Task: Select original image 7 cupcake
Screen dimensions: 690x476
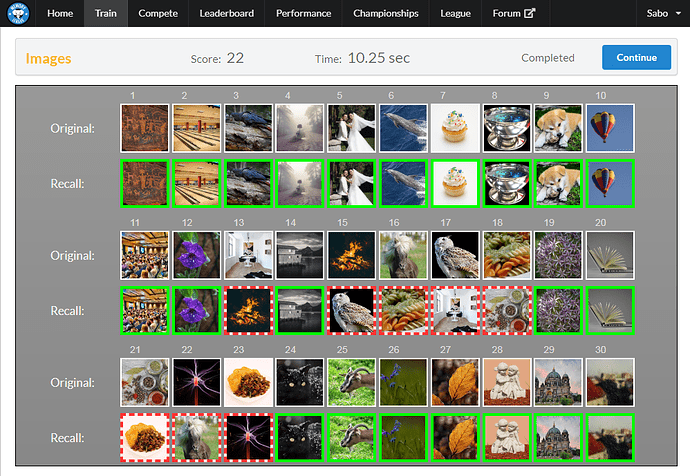Action: coord(455,128)
